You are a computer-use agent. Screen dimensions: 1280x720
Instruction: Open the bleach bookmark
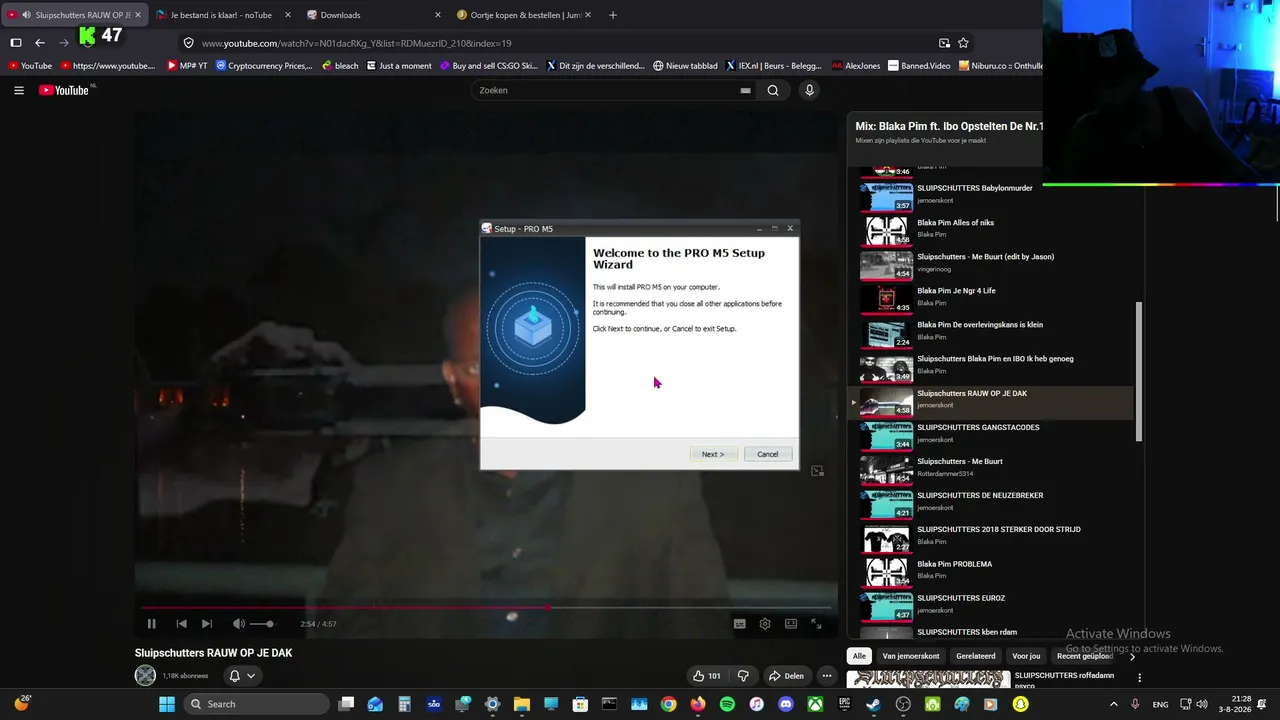click(x=340, y=66)
